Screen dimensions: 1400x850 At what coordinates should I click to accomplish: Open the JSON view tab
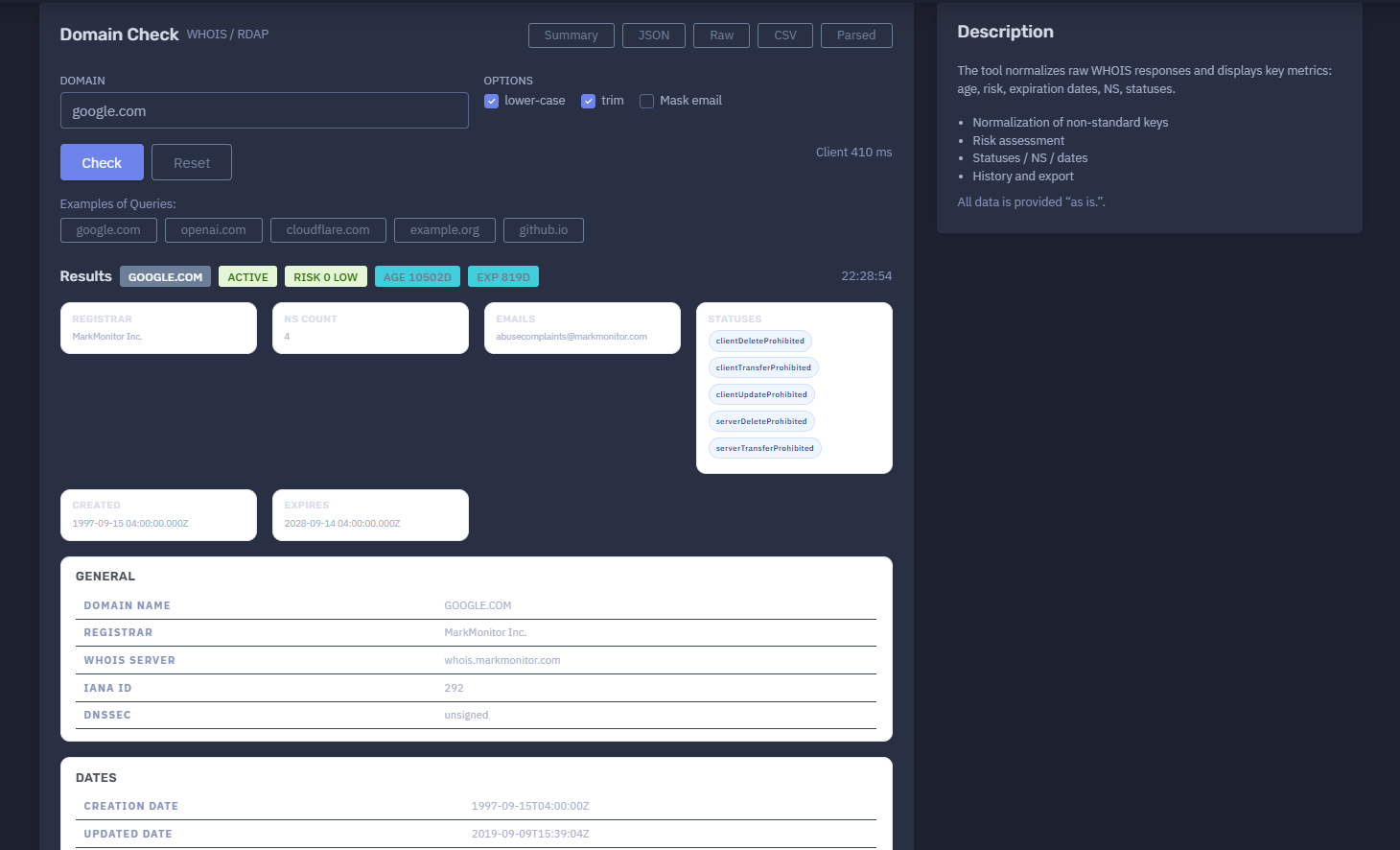[654, 35]
